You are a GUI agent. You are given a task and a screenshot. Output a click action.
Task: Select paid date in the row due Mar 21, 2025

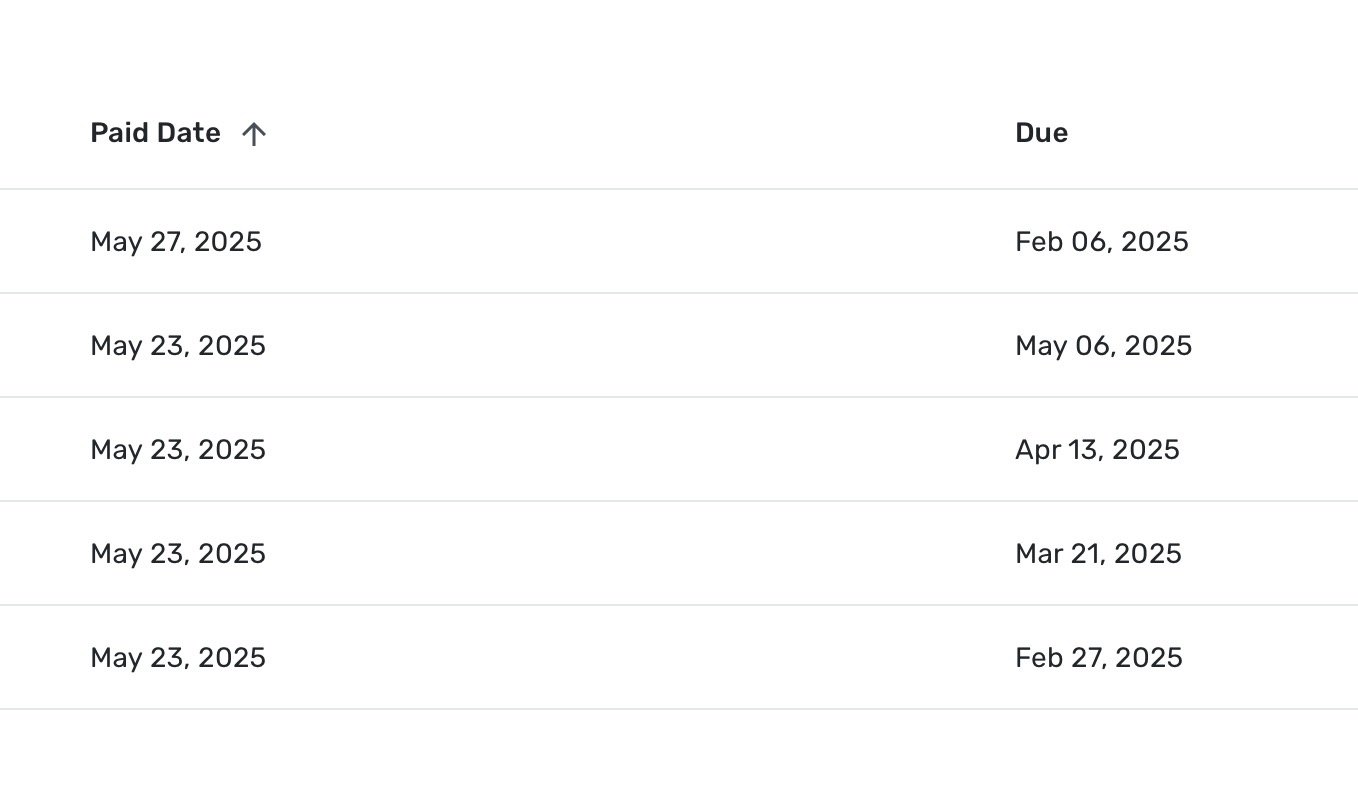(x=178, y=554)
